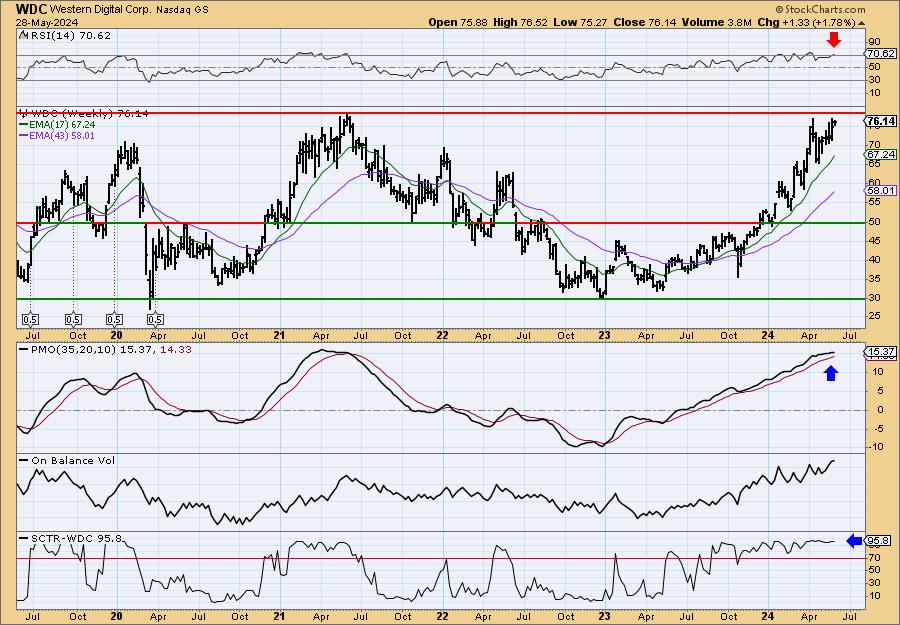Image resolution: width=900 pixels, height=625 pixels.
Task: Click the 58.01 EMA value tag on right axis
Action: pos(880,190)
